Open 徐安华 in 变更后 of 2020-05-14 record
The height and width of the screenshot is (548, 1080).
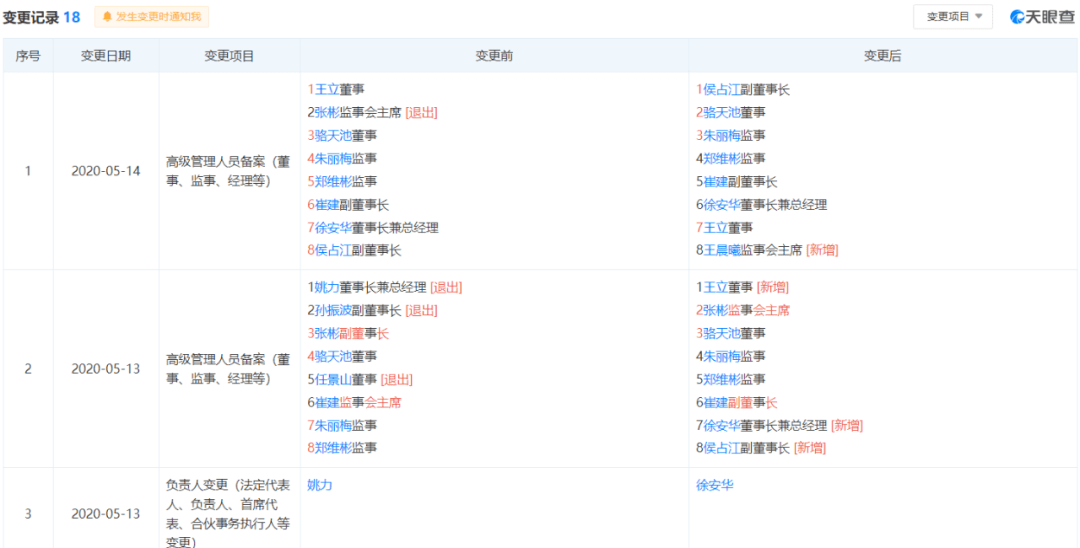pyautogui.click(x=722, y=204)
